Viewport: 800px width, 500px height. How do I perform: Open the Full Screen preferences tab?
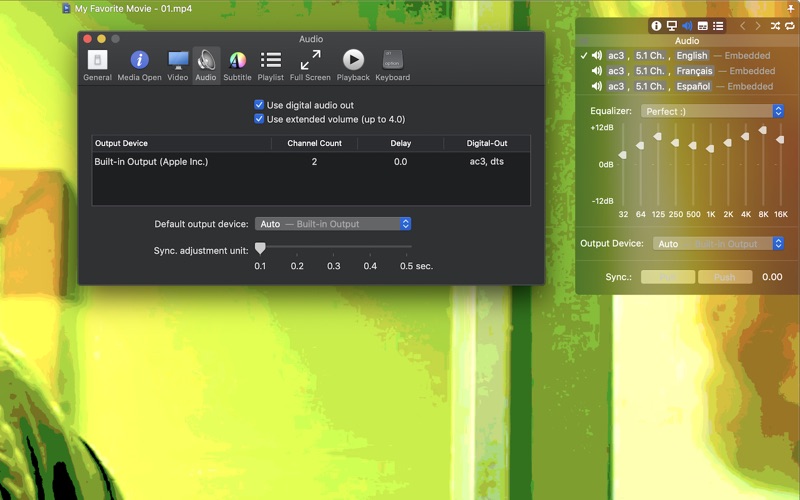[x=310, y=64]
